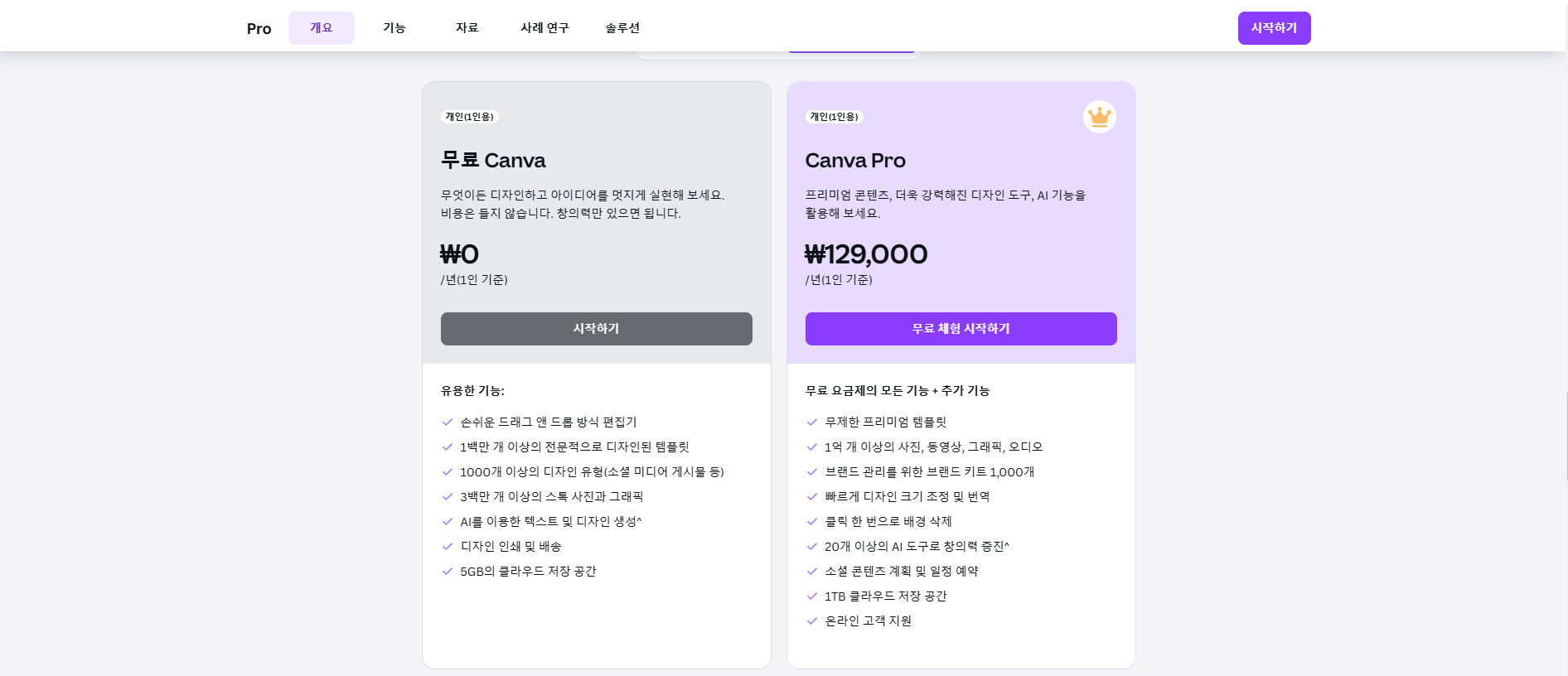Open the 솔루션 menu
This screenshot has height=676, width=1568.
622,27
